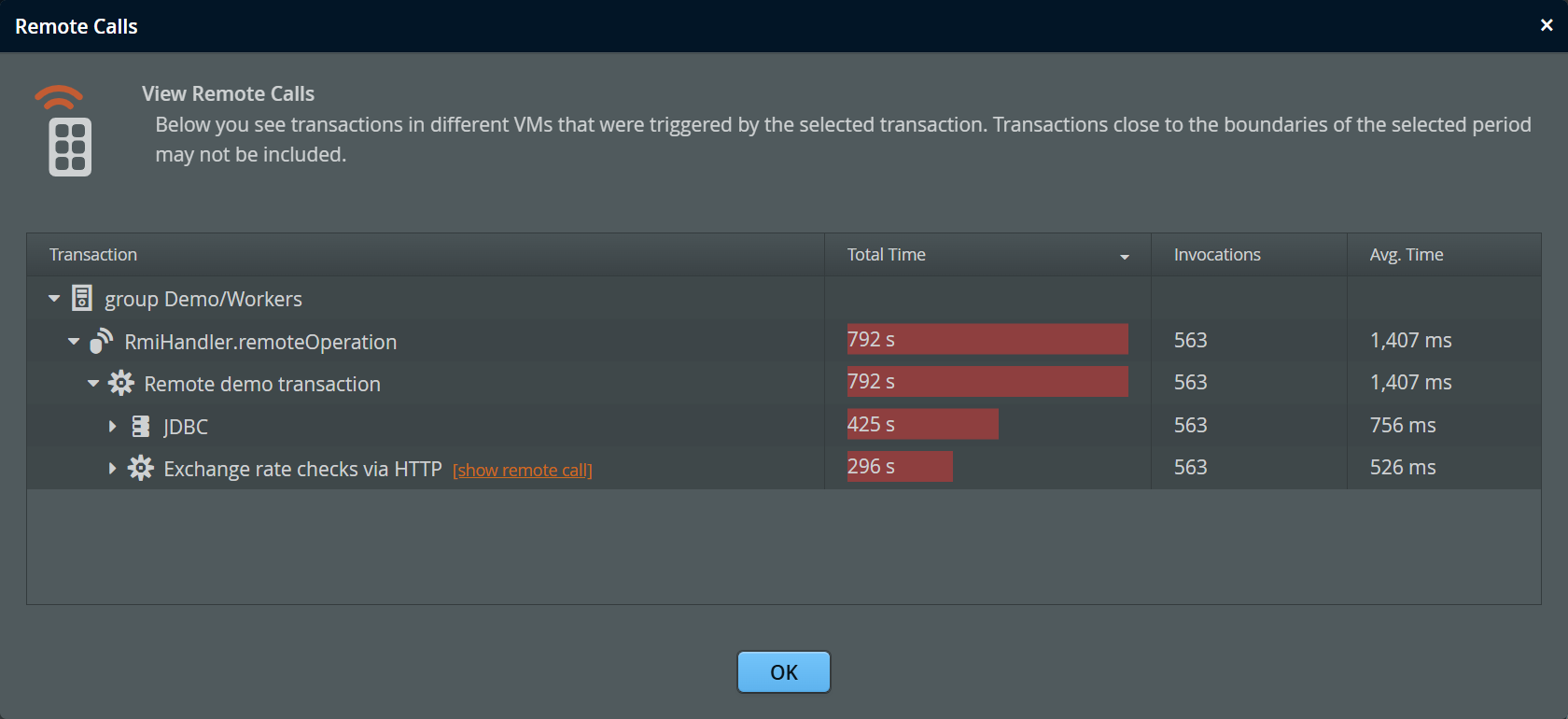Select the Remote demo transaction row label
Screen dimensions: 1568x719
click(262, 384)
